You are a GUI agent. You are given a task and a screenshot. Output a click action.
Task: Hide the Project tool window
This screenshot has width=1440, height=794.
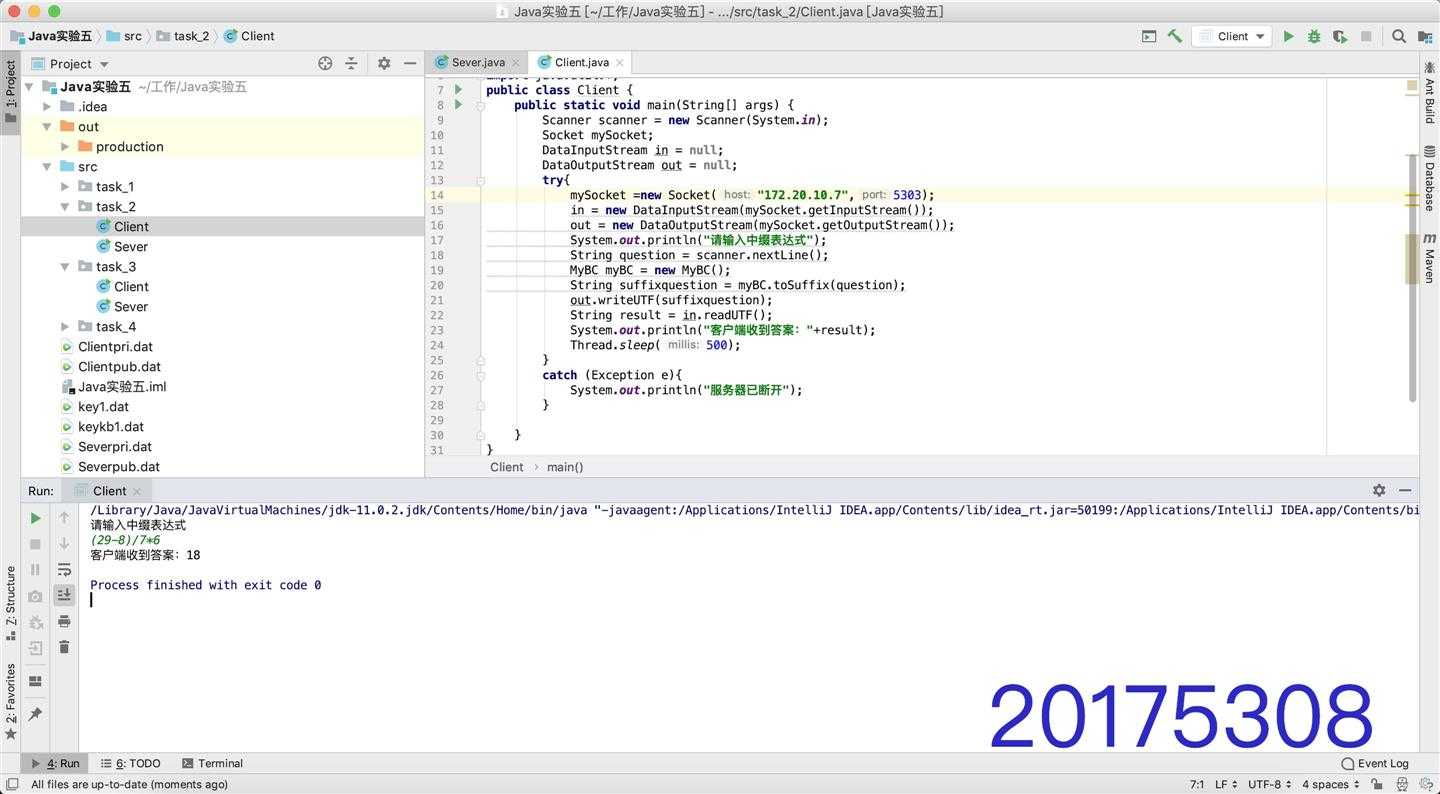[x=410, y=63]
